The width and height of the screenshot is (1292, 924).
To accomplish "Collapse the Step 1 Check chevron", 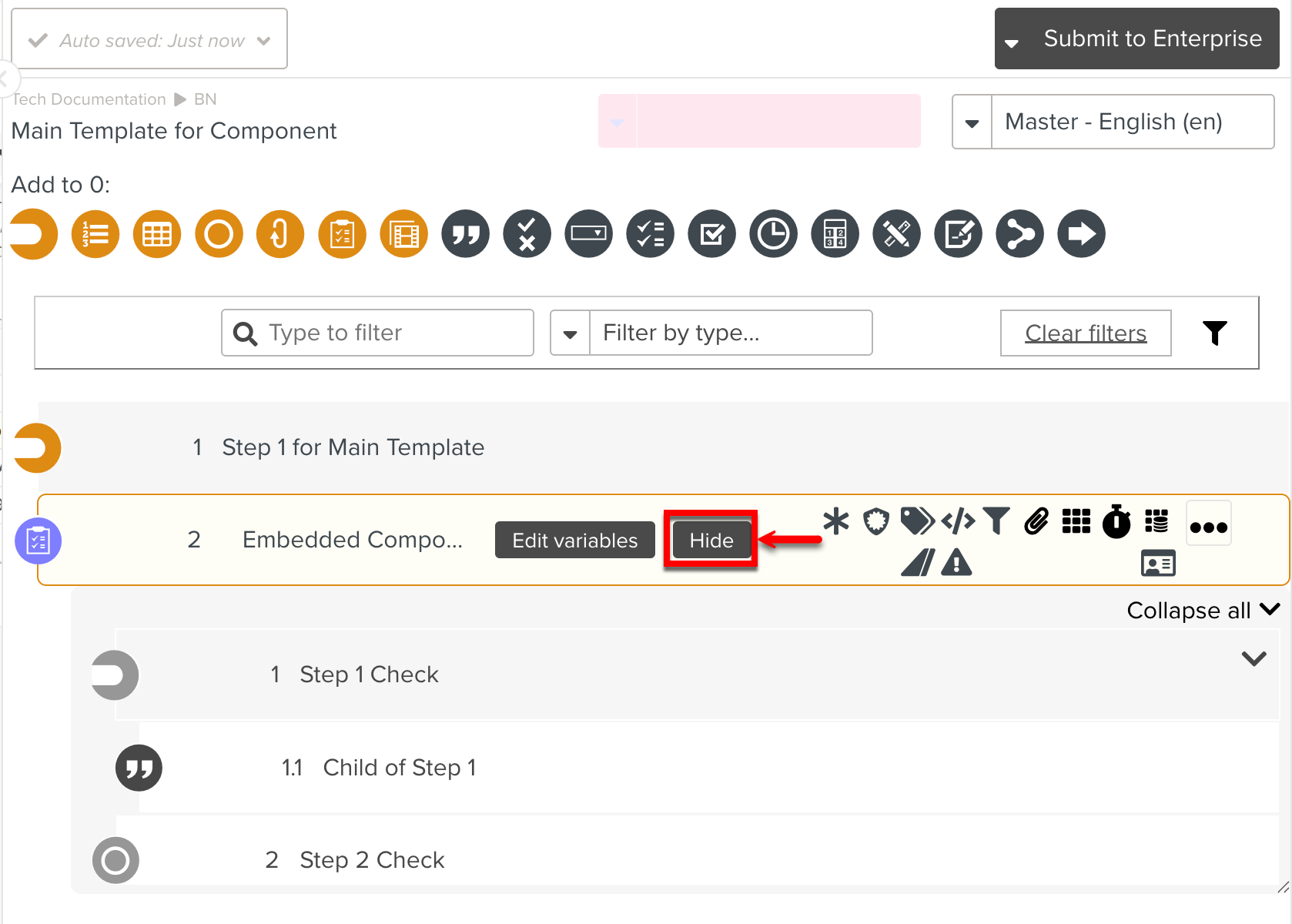I will (x=1254, y=658).
